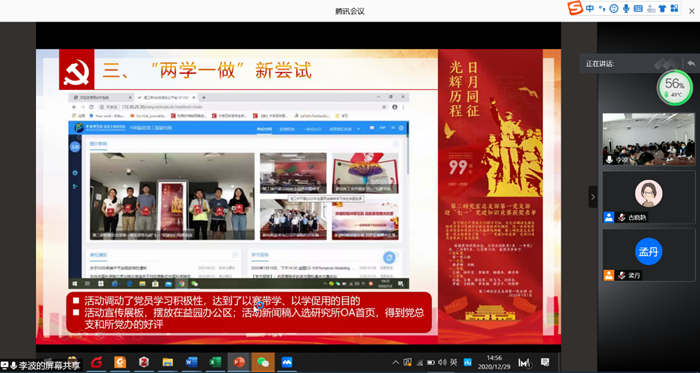This screenshot has height=373, width=700.
Task: Activate Sogou voice input microphone
Action: pos(626,8)
